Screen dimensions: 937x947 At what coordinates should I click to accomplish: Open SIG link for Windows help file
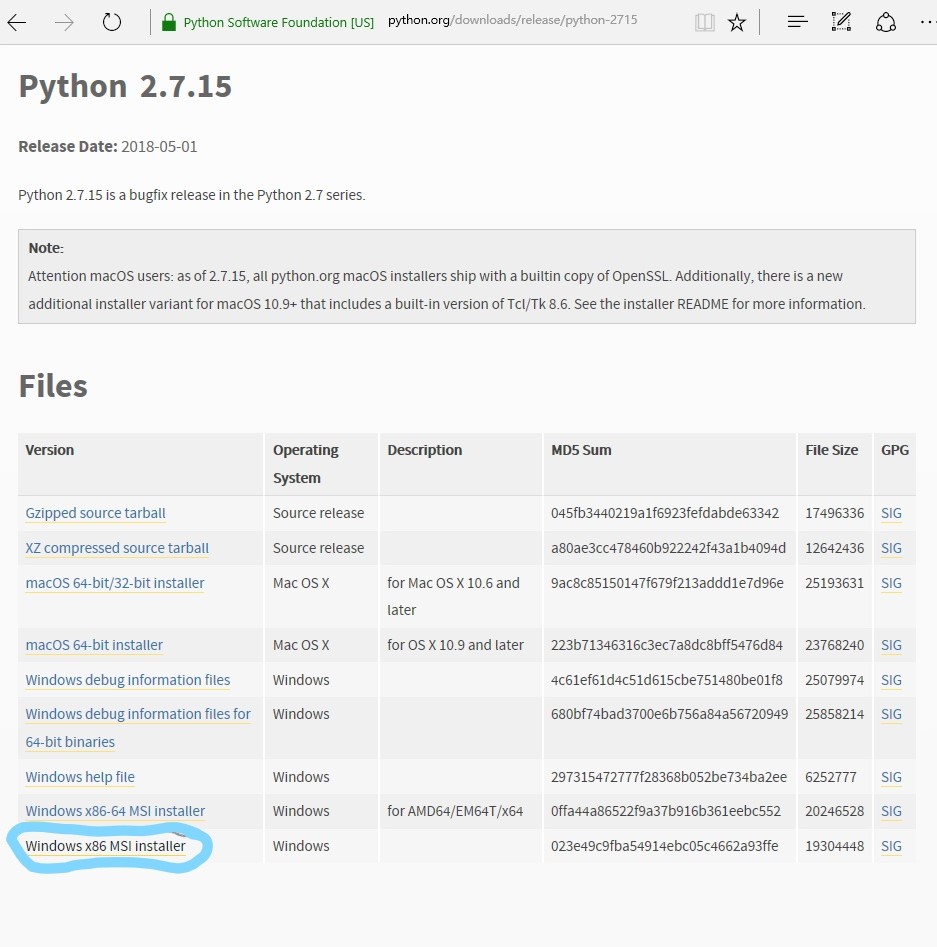(891, 777)
